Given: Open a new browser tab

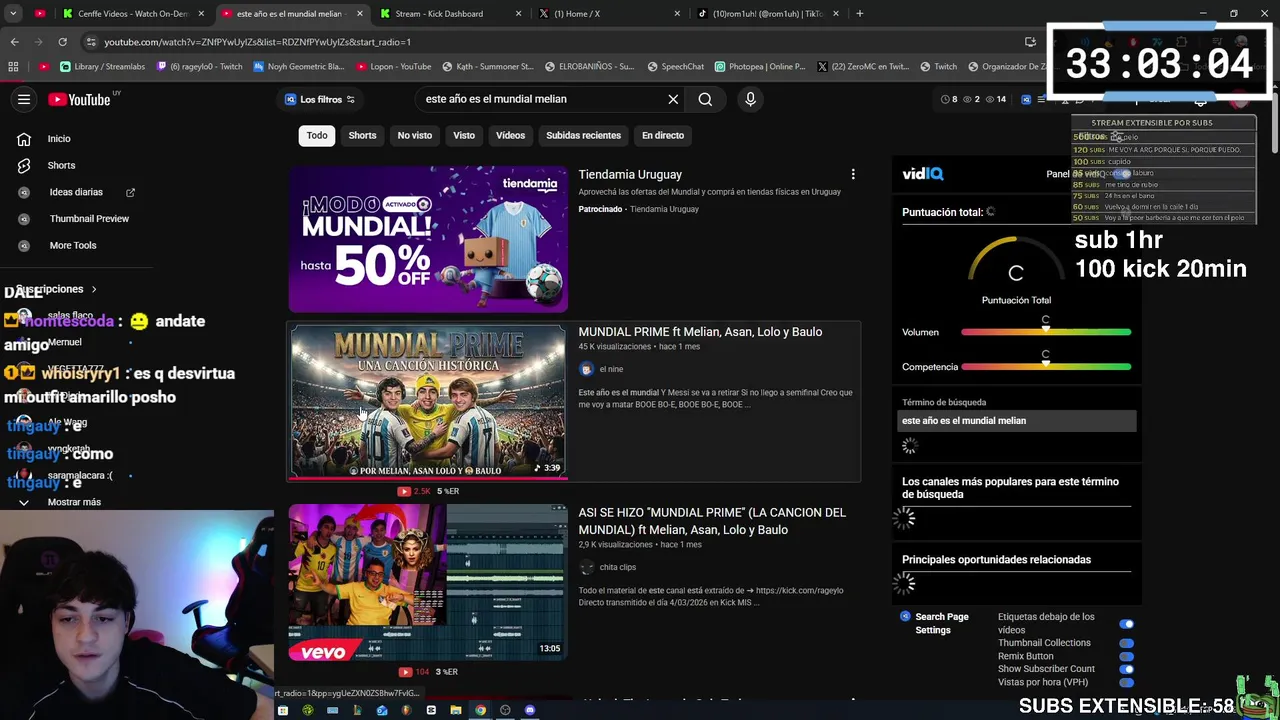Looking at the screenshot, I should 859,14.
